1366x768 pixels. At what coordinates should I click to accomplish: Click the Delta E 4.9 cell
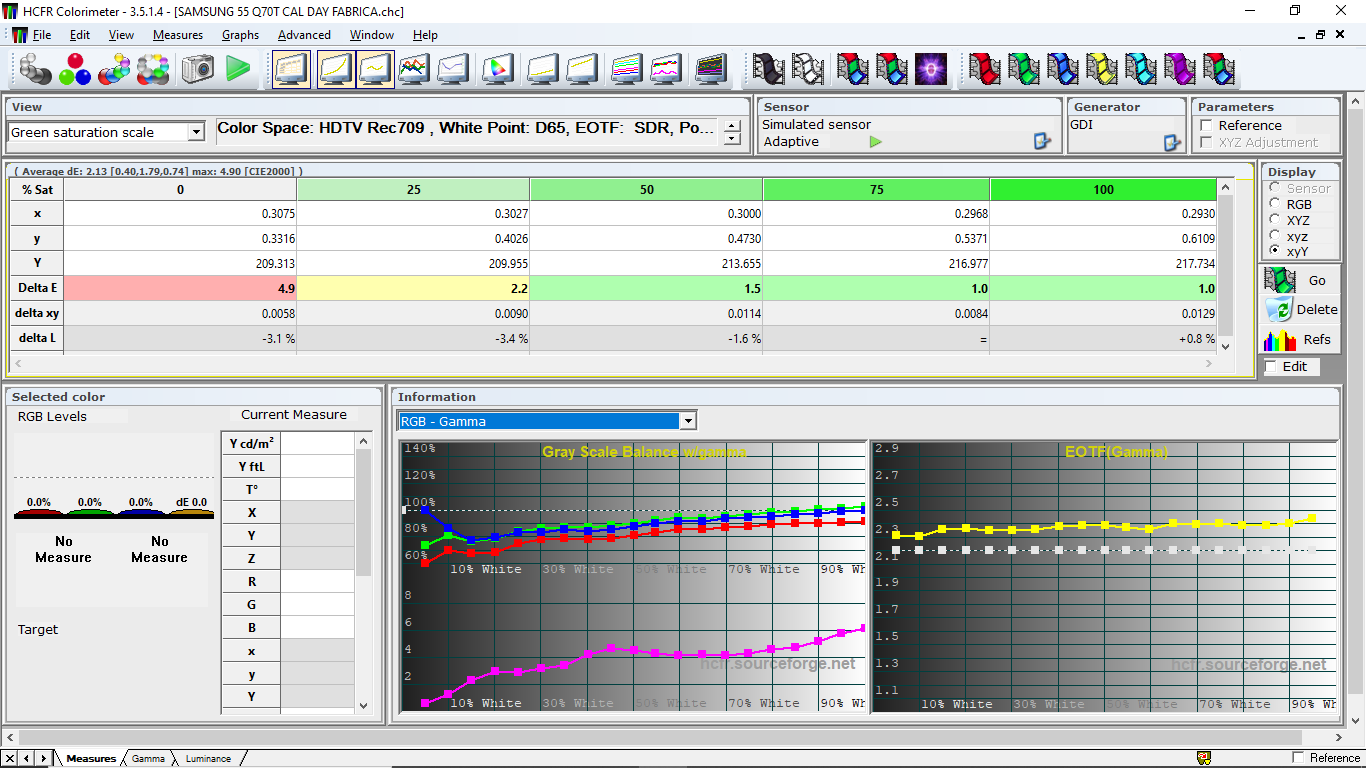[180, 288]
